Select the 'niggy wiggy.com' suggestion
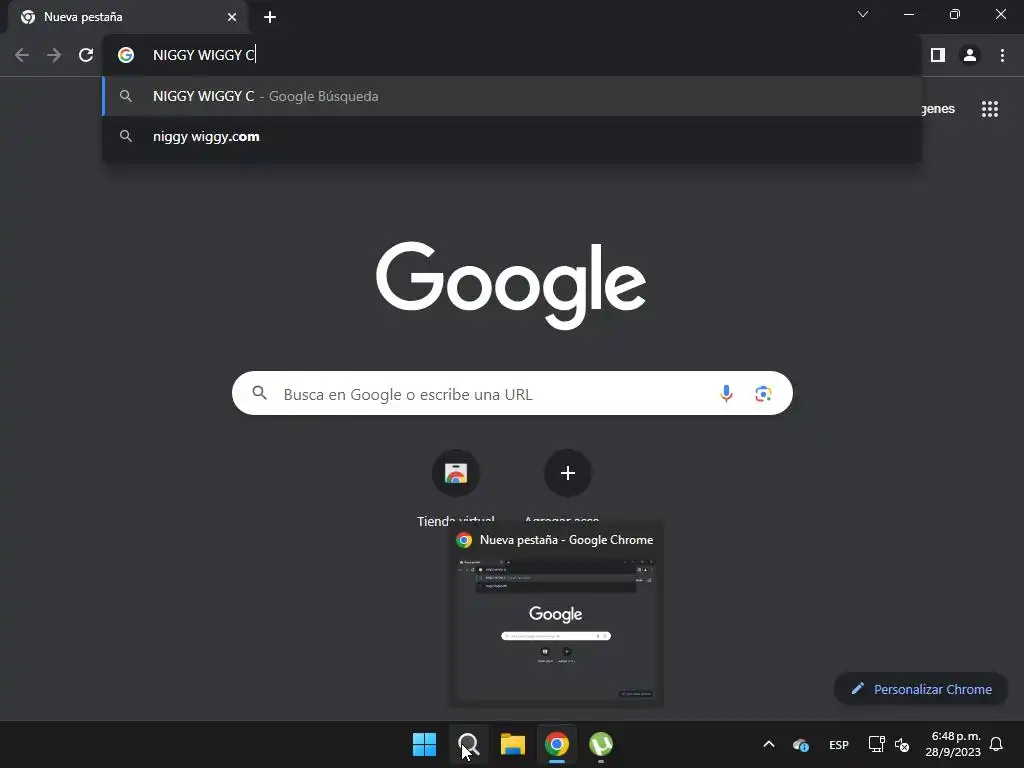Image resolution: width=1024 pixels, height=768 pixels. (x=512, y=136)
